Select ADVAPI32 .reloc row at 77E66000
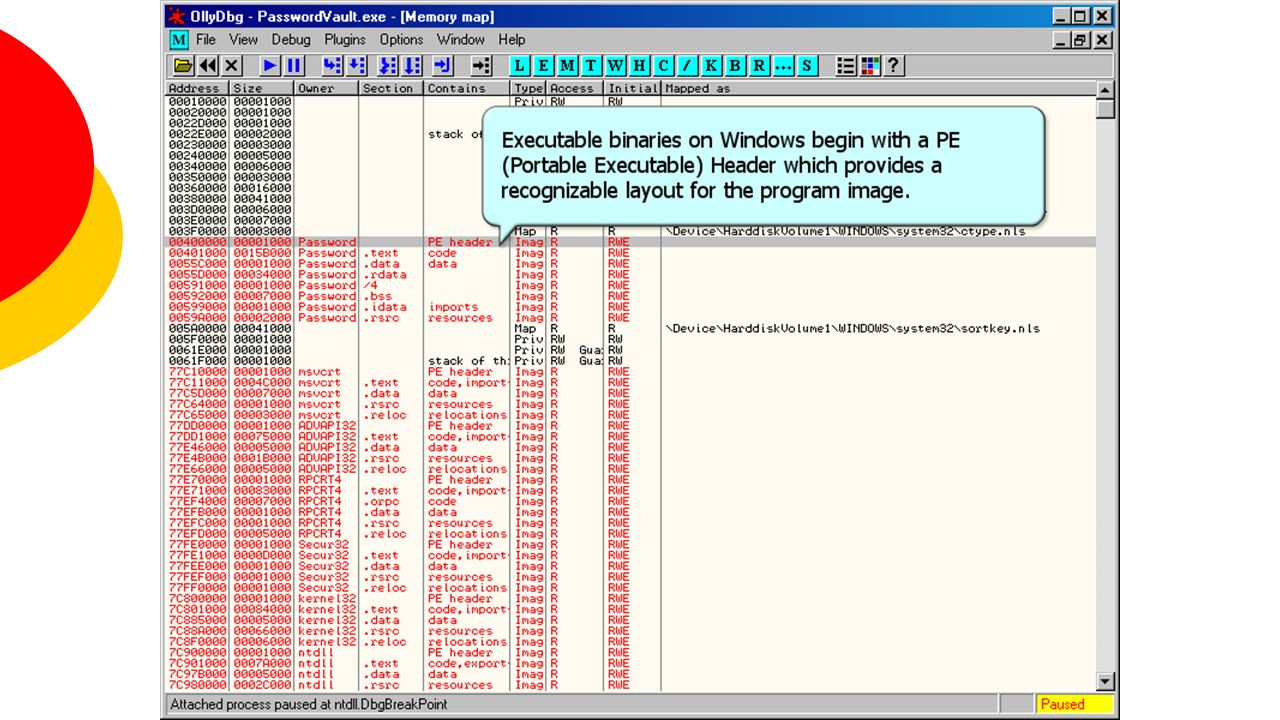The height and width of the screenshot is (720, 1280). pos(630,469)
